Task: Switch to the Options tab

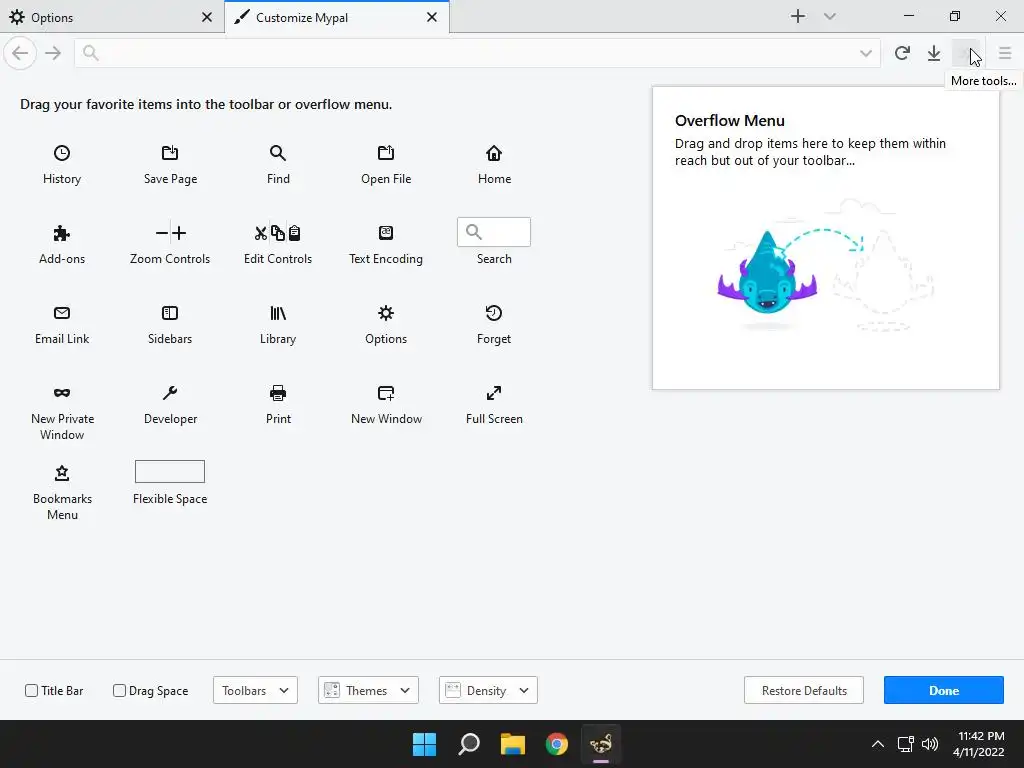Action: coord(112,17)
